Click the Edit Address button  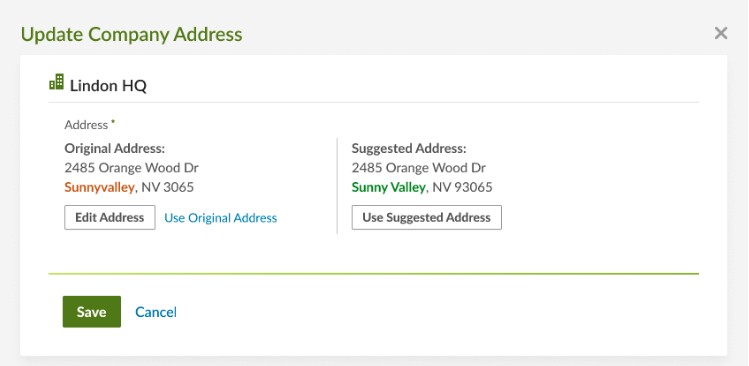[110, 217]
